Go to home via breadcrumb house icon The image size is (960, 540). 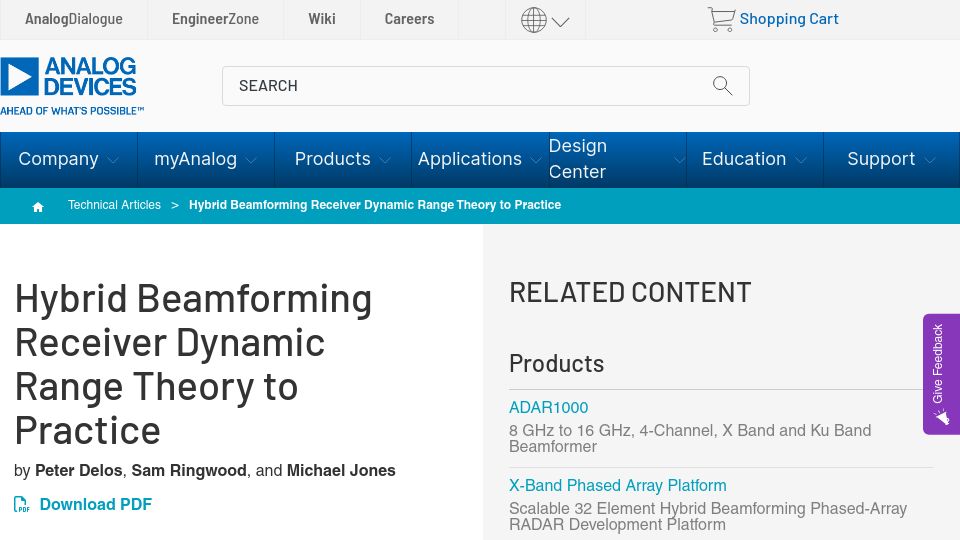click(x=38, y=207)
